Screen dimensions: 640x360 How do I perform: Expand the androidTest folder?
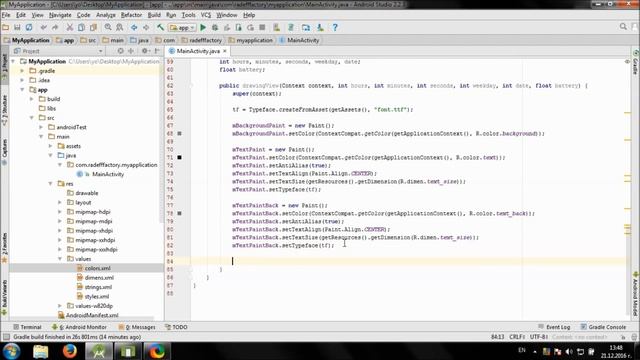tap(41, 127)
